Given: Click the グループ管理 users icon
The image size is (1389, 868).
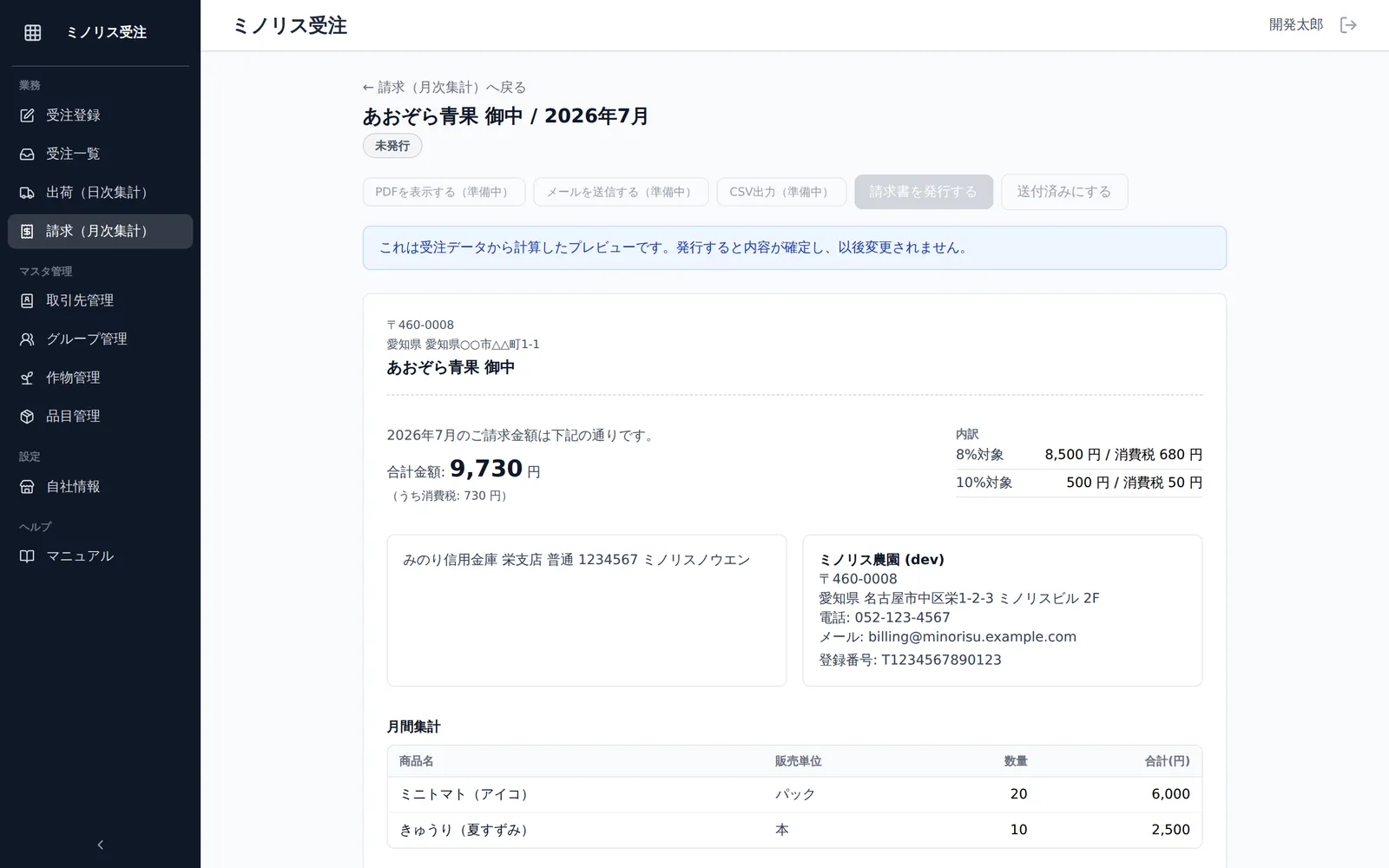Looking at the screenshot, I should [x=27, y=339].
